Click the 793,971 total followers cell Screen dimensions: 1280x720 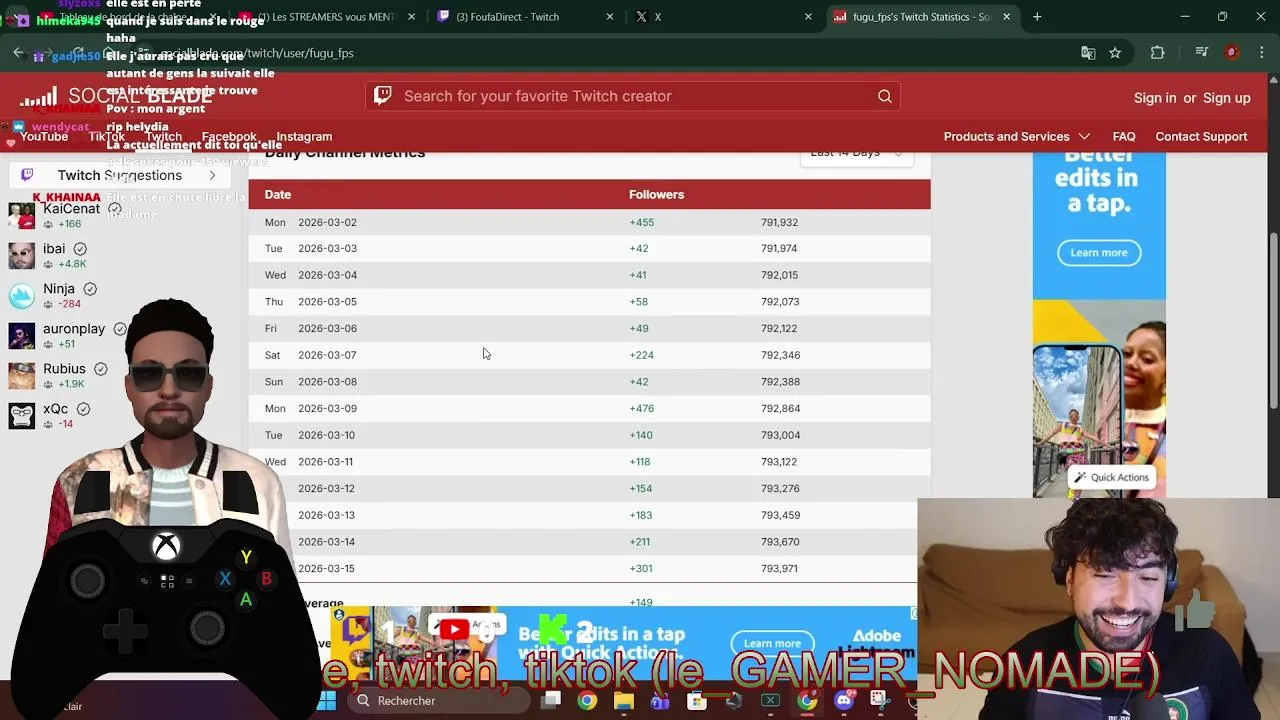coord(779,568)
